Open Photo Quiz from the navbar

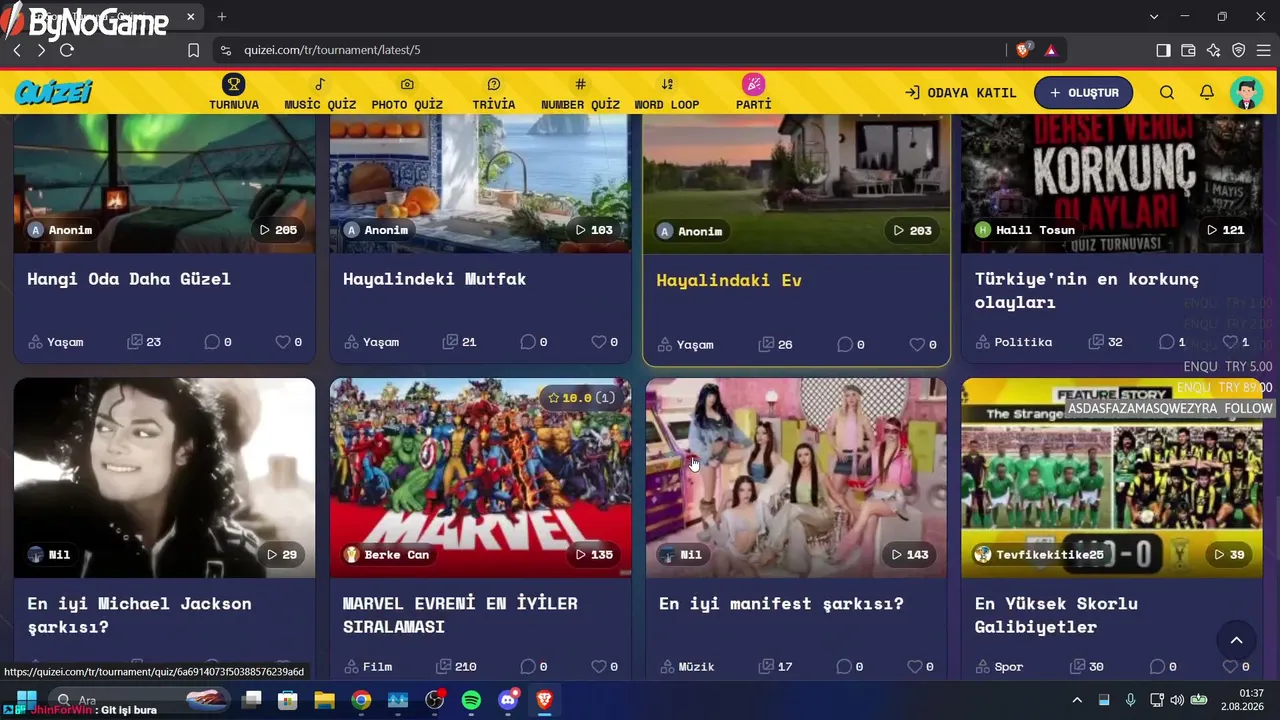click(x=407, y=93)
